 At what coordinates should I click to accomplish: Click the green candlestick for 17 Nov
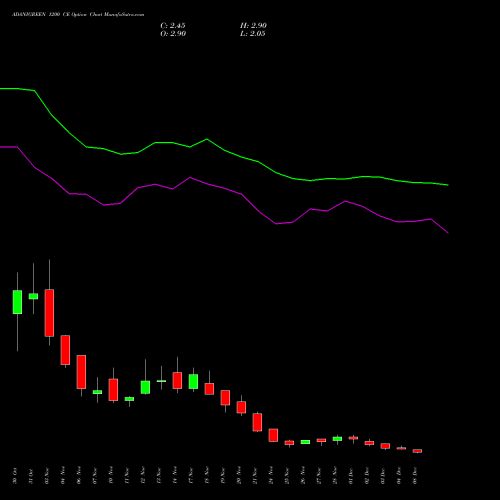pos(193,381)
